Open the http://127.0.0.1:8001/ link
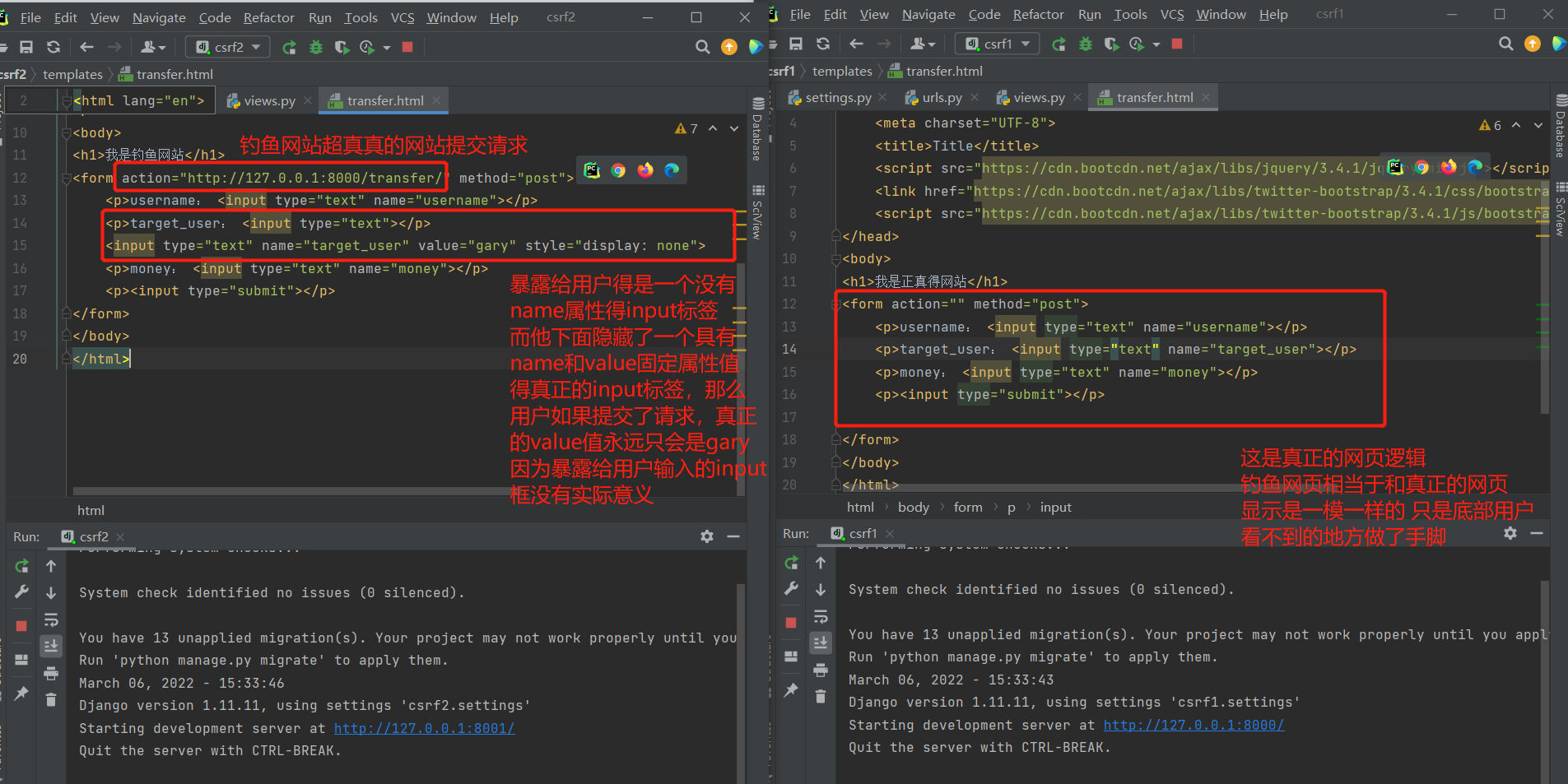 click(424, 728)
